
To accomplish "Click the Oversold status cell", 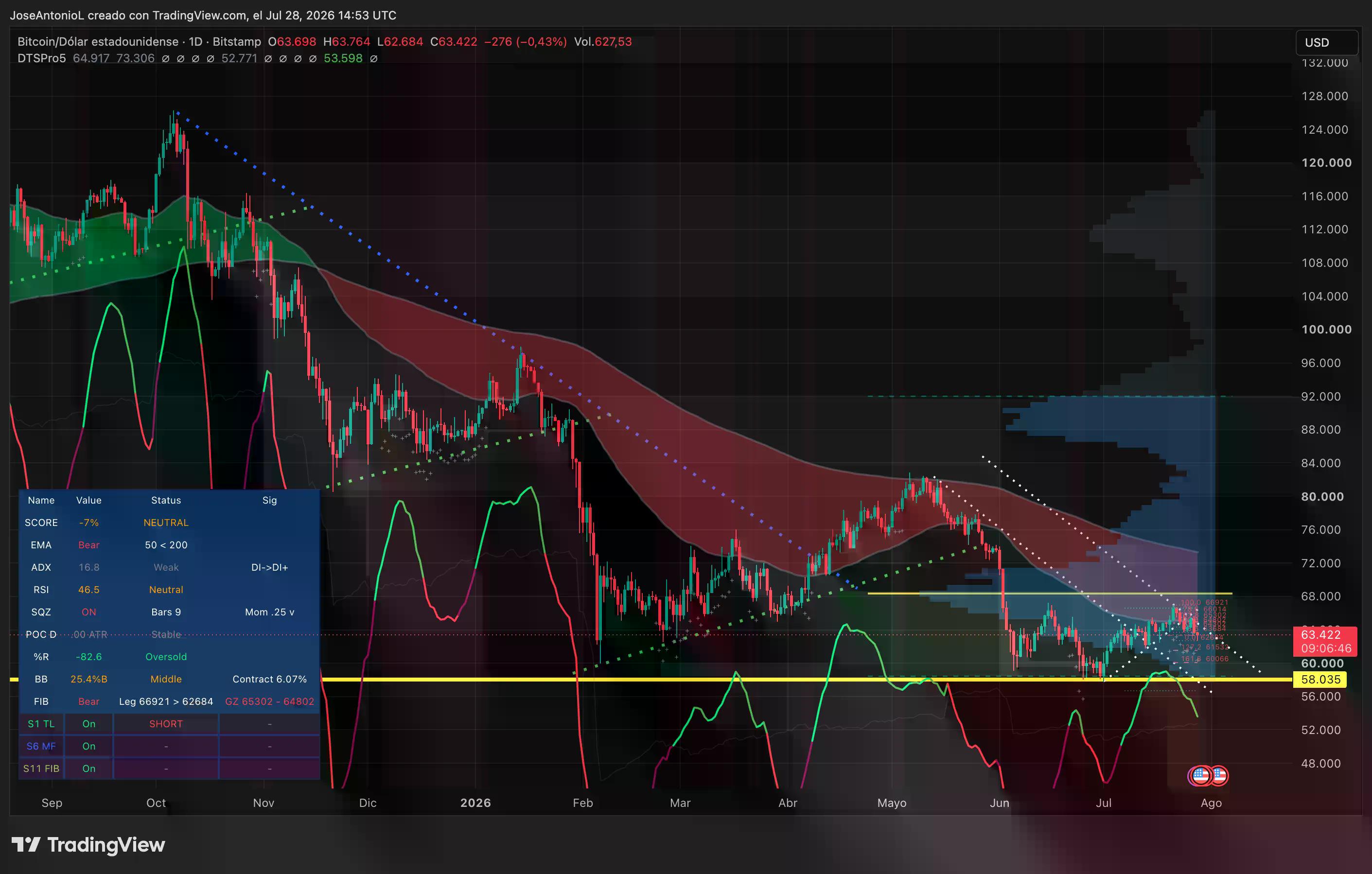I will pyautogui.click(x=166, y=657).
